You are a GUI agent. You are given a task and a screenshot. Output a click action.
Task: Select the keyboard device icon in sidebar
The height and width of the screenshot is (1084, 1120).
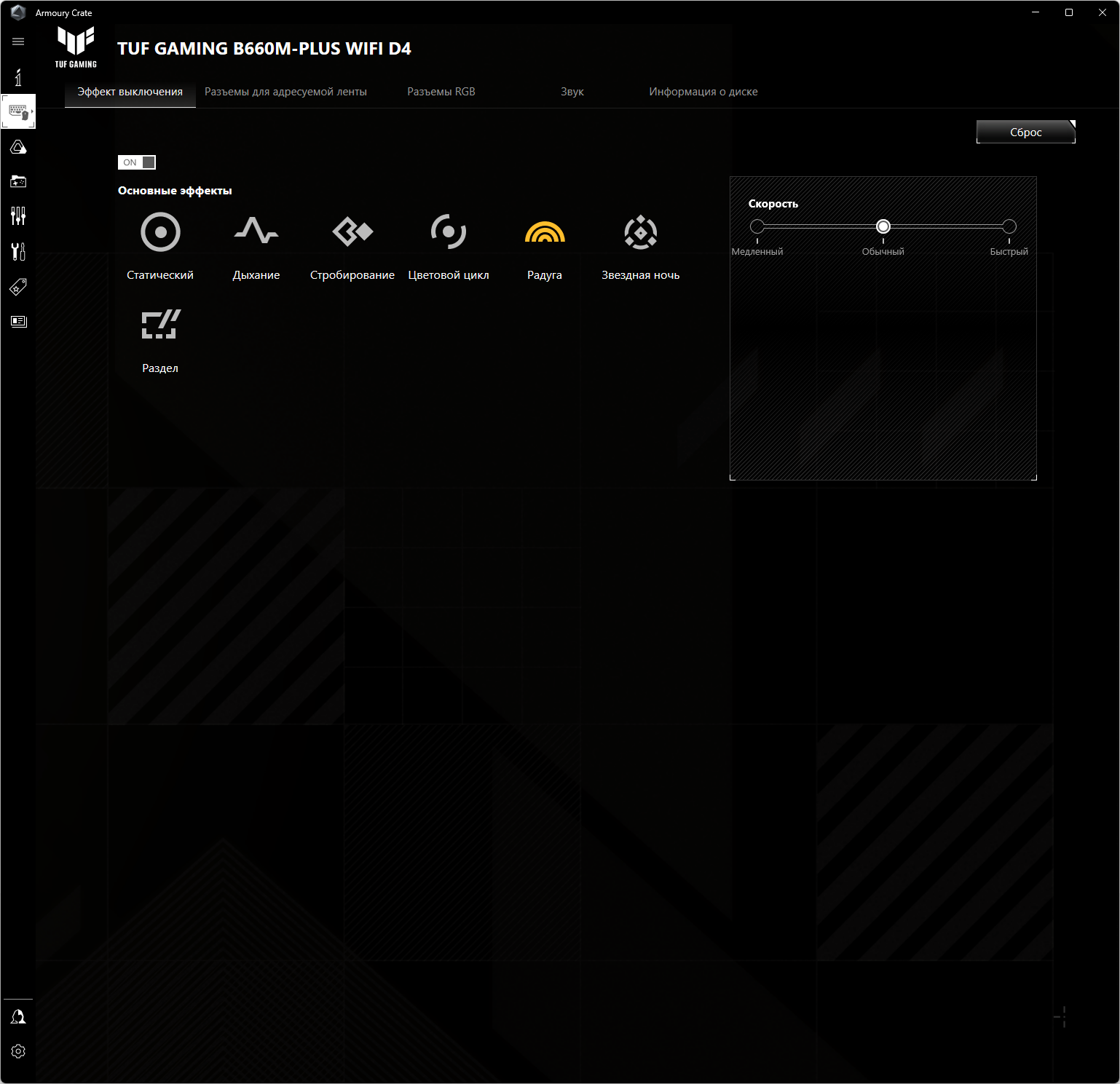point(18,111)
